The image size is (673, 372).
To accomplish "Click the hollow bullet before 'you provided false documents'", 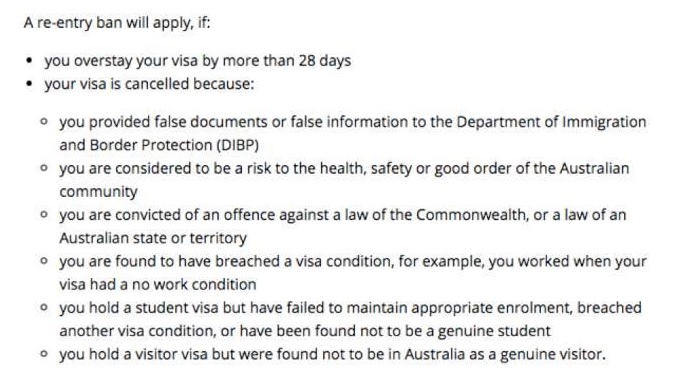I will tap(44, 122).
